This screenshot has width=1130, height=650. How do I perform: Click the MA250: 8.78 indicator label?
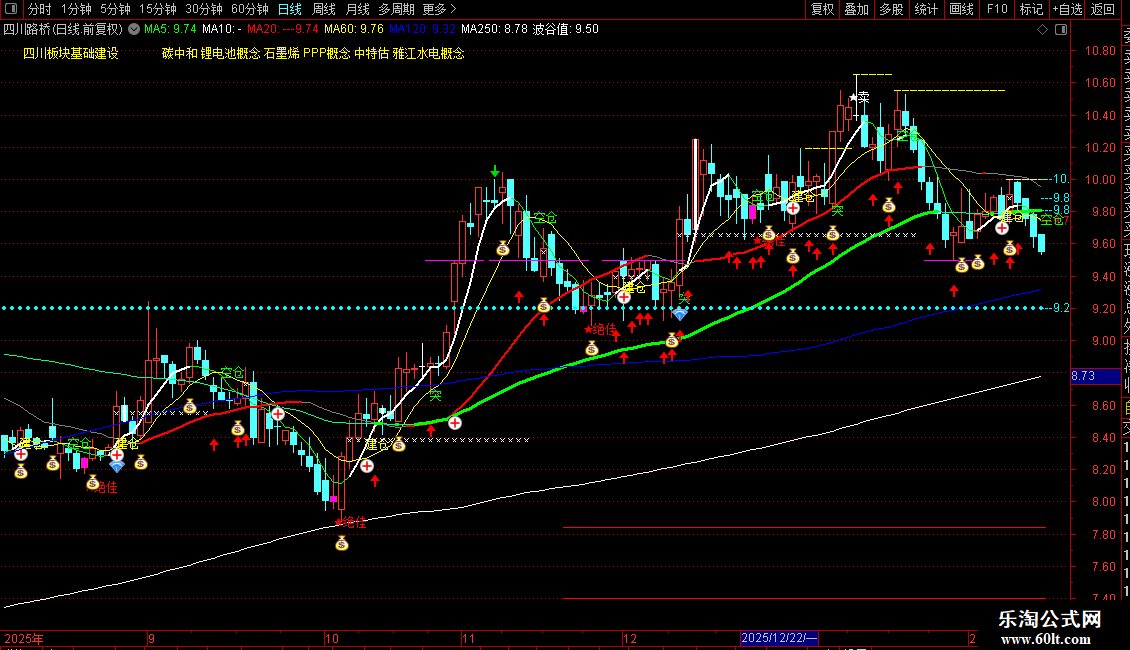coord(494,29)
